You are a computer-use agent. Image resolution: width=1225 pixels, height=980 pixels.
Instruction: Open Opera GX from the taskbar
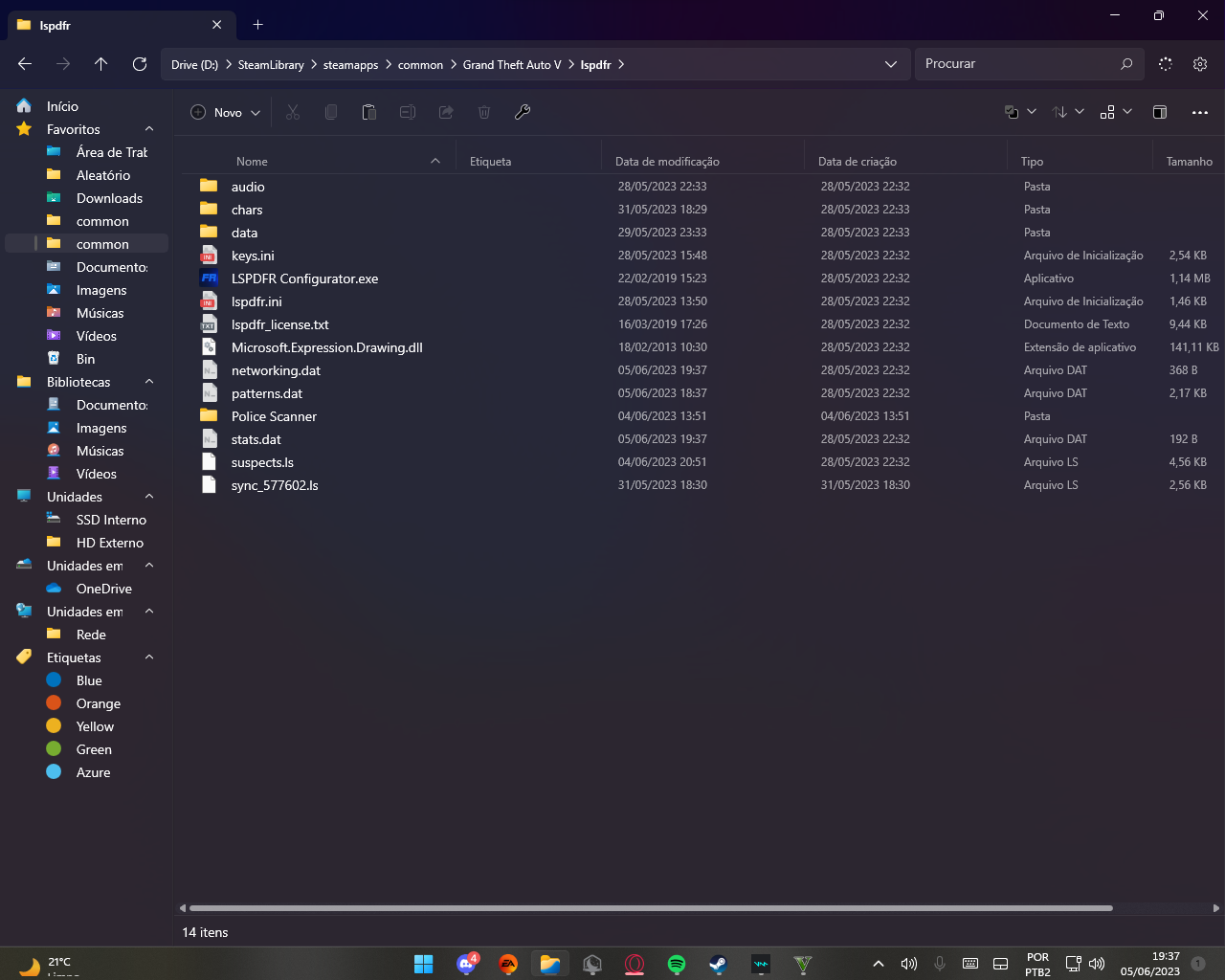(635, 964)
